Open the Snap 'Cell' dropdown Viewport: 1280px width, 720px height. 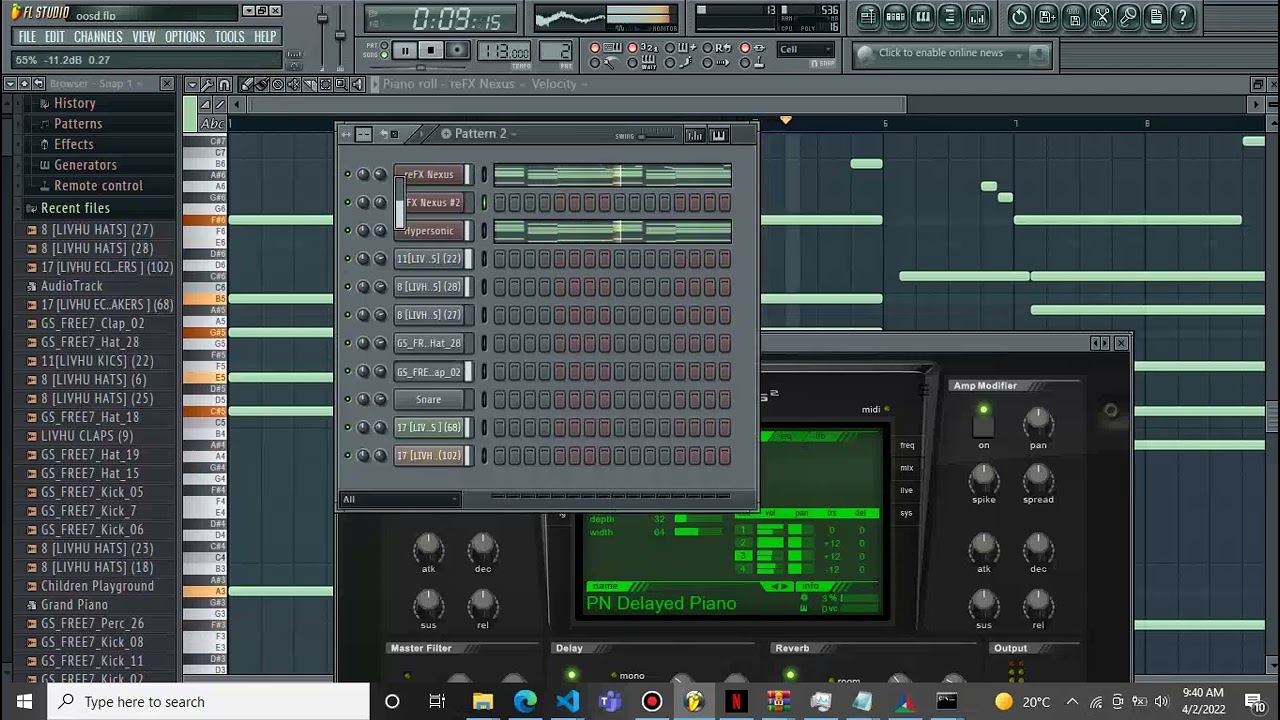(x=808, y=49)
